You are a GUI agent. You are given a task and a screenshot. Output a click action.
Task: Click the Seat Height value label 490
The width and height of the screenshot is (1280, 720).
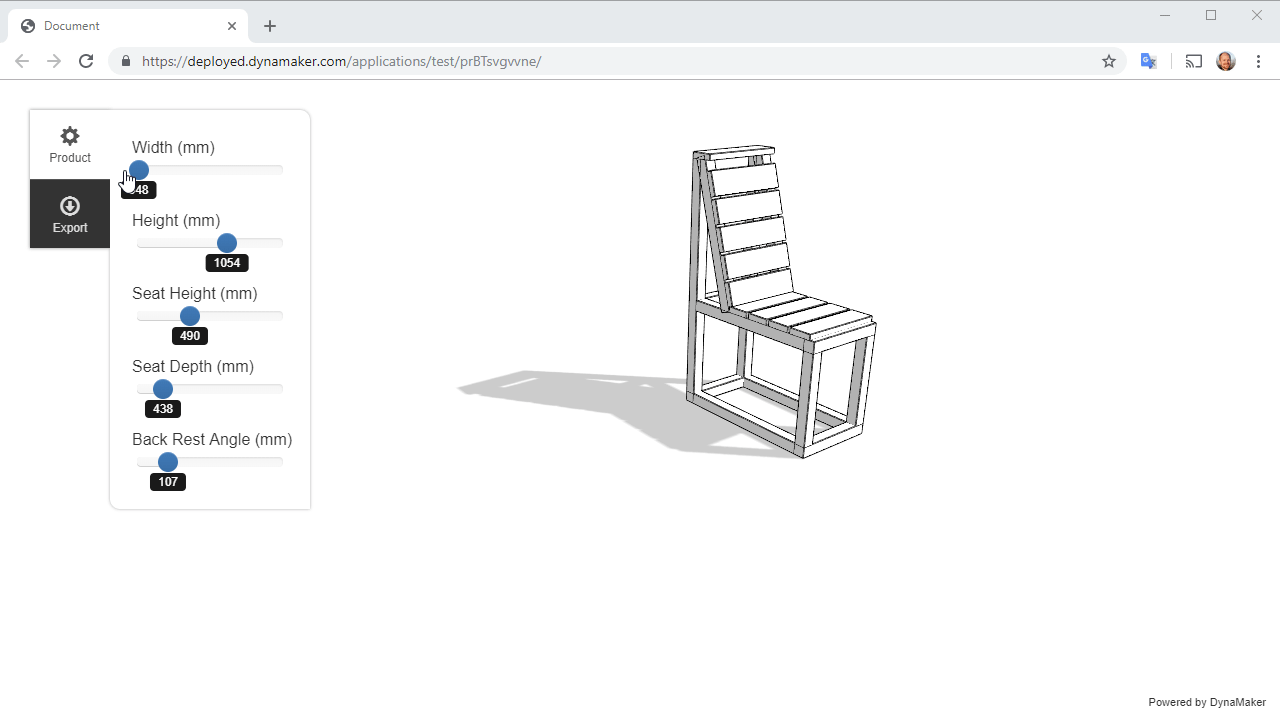[x=190, y=336]
